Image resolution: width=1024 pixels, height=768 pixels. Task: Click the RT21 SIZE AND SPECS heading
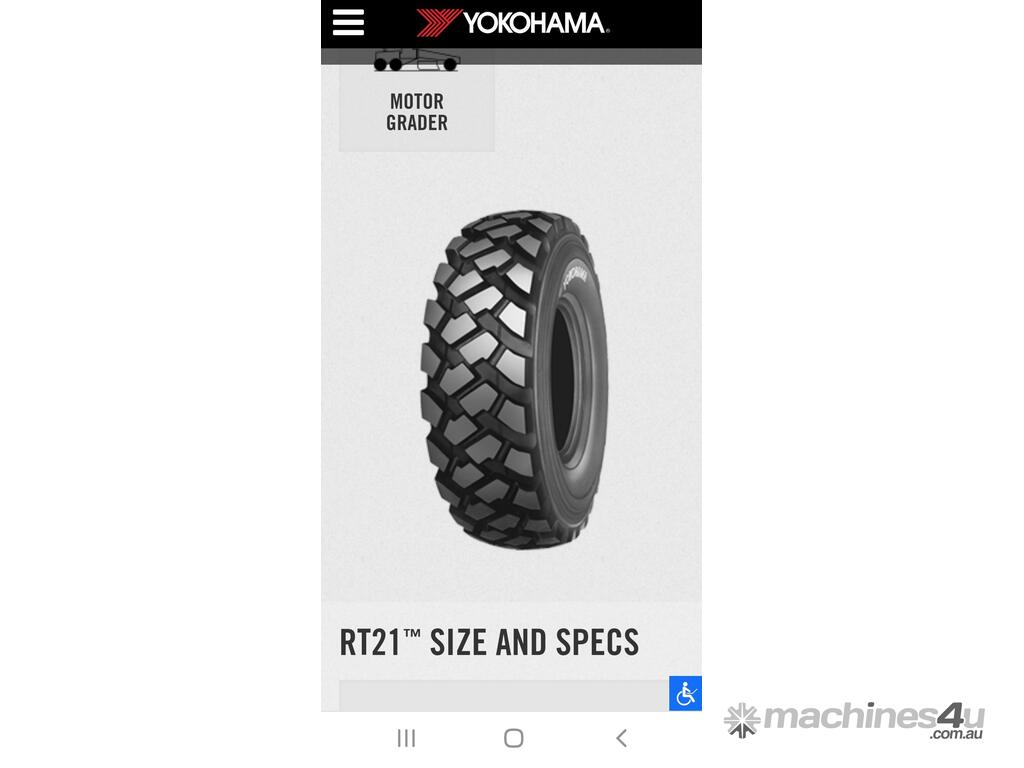(x=489, y=642)
